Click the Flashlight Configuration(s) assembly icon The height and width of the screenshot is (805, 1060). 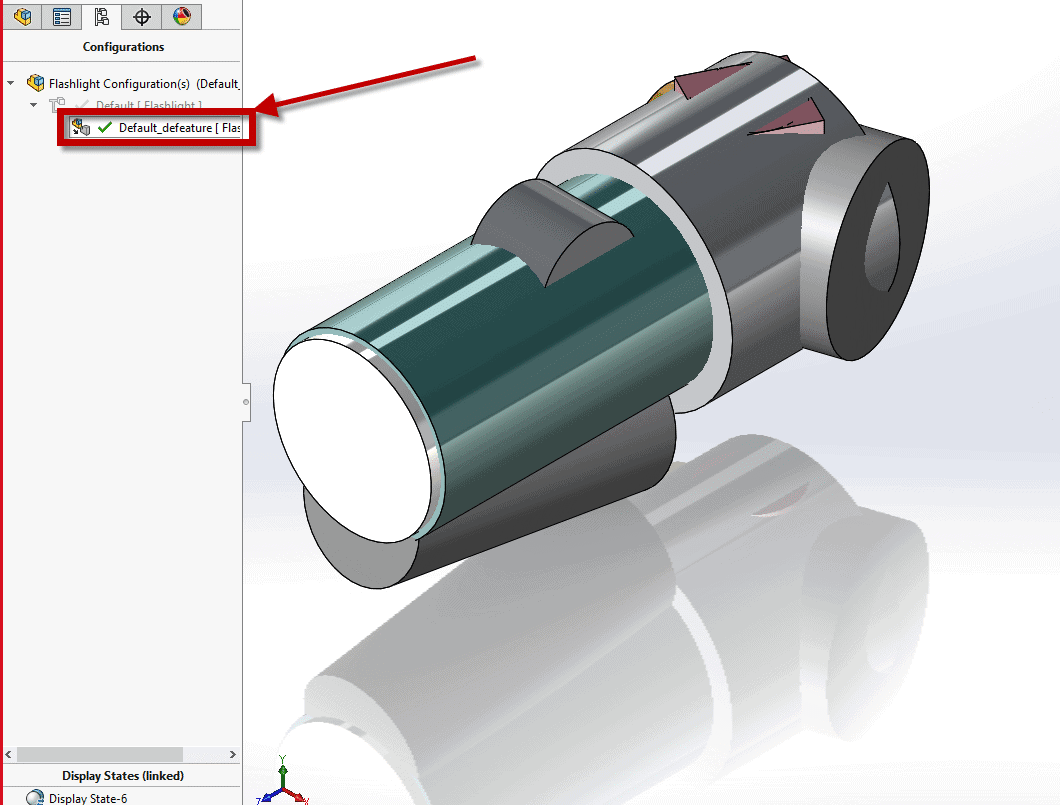36,84
